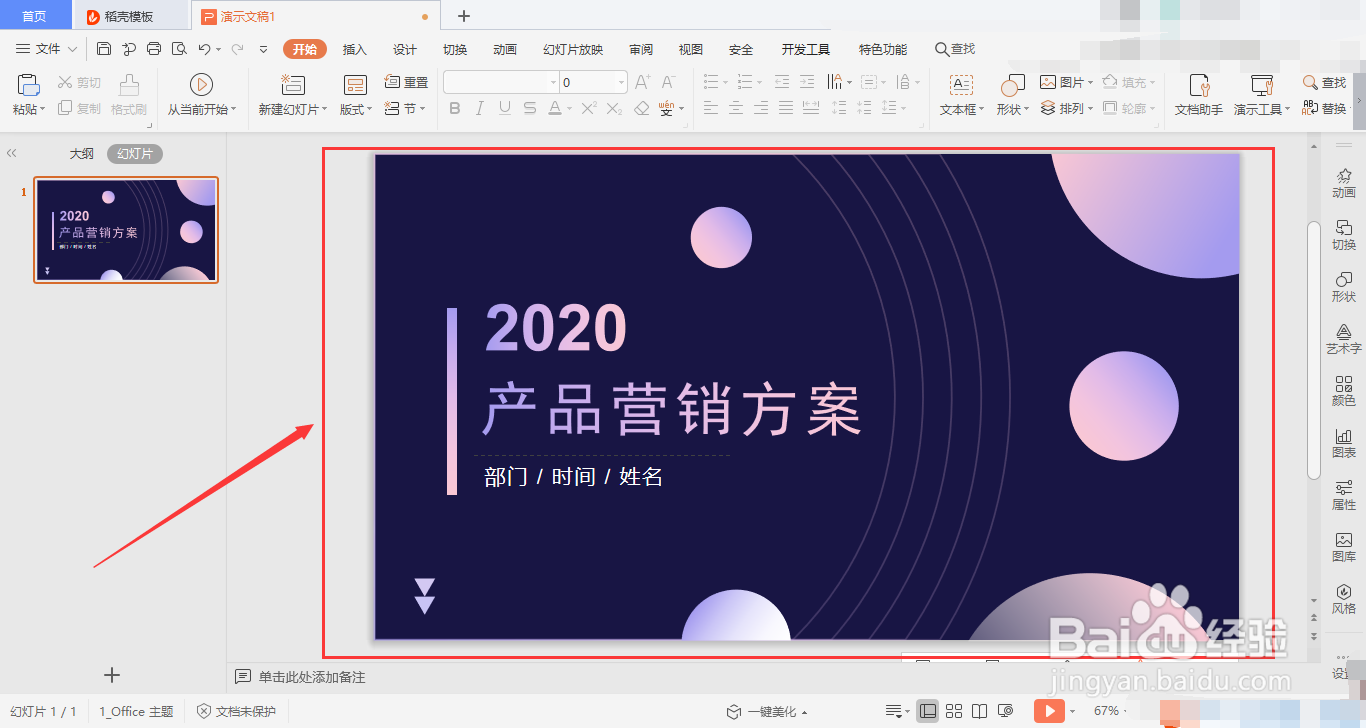The width and height of the screenshot is (1366, 728).
Task: Open the 图表 chart panel on right sidebar
Action: 1344,443
